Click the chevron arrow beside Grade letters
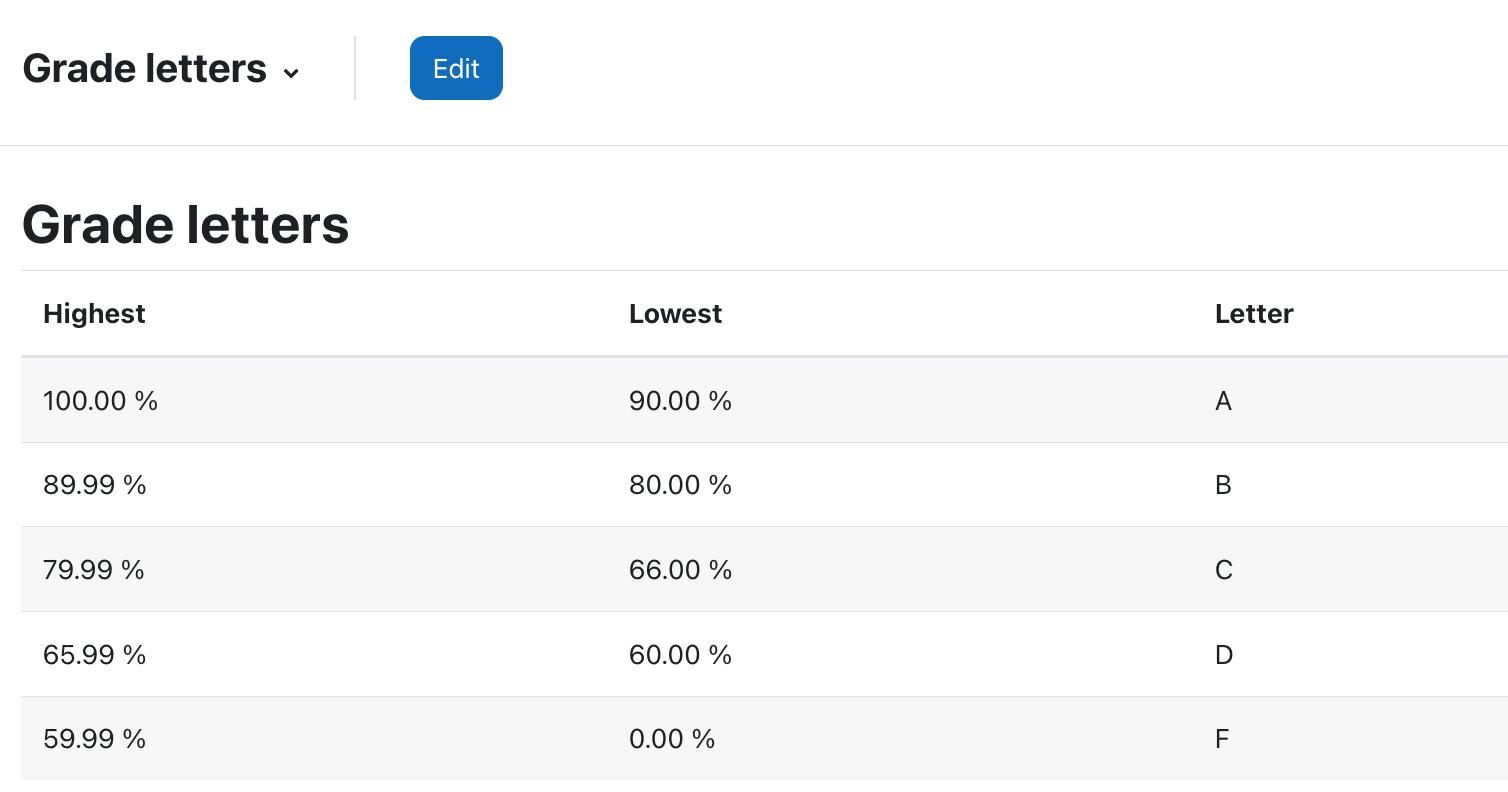The image size is (1508, 792). (x=291, y=73)
